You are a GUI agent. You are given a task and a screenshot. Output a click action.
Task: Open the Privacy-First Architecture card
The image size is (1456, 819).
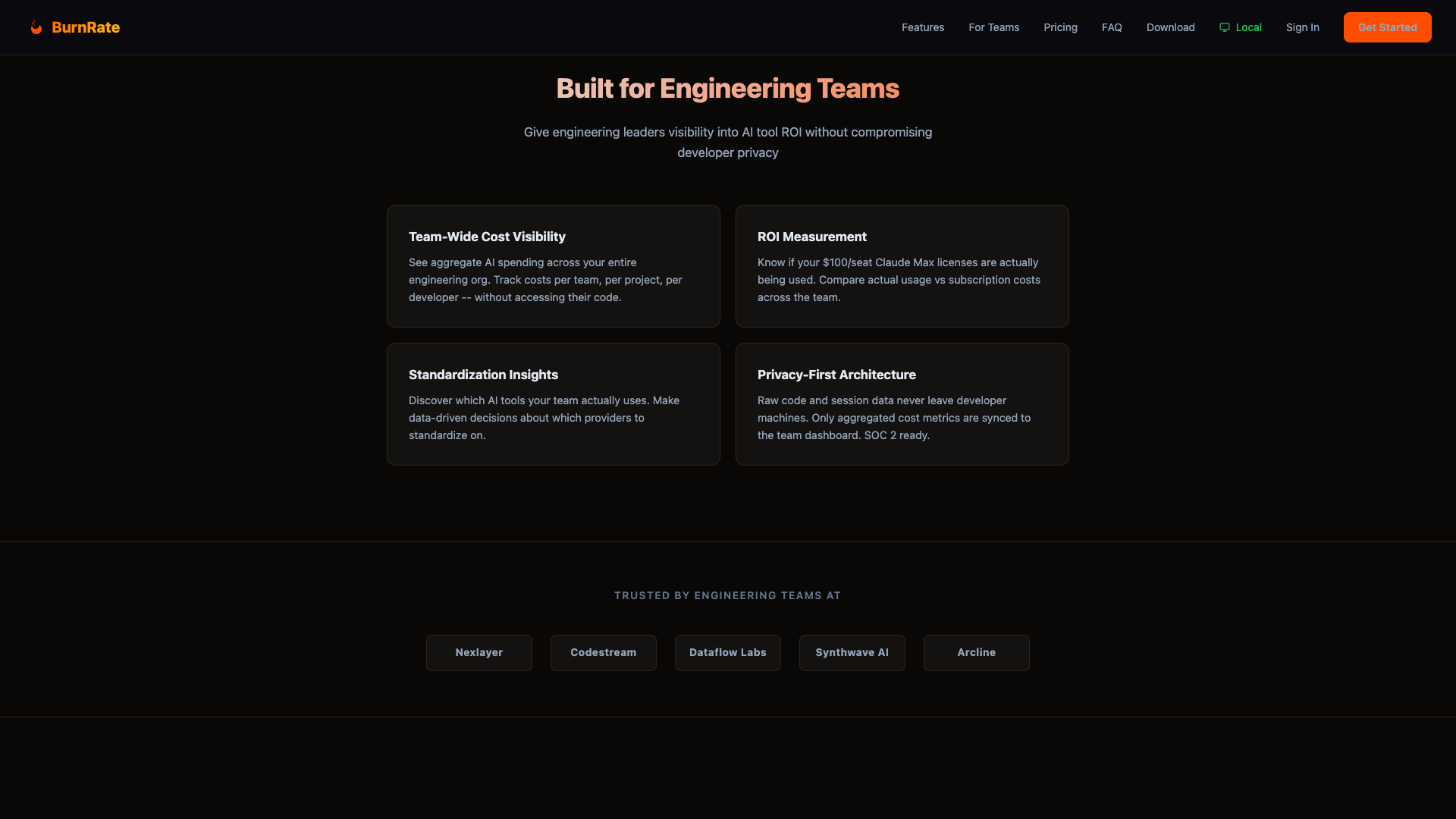point(902,404)
